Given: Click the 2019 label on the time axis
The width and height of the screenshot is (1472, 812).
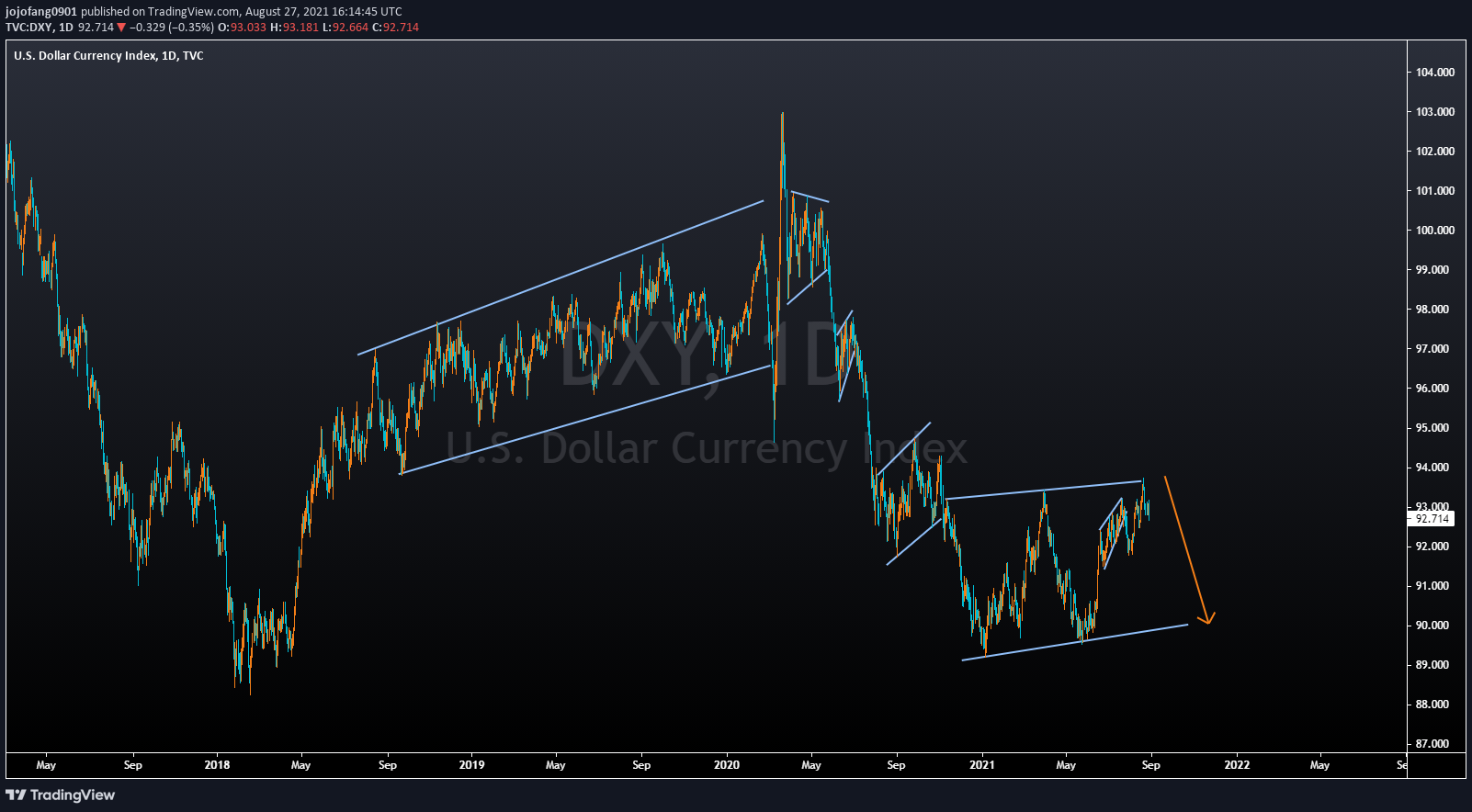Looking at the screenshot, I should point(471,765).
